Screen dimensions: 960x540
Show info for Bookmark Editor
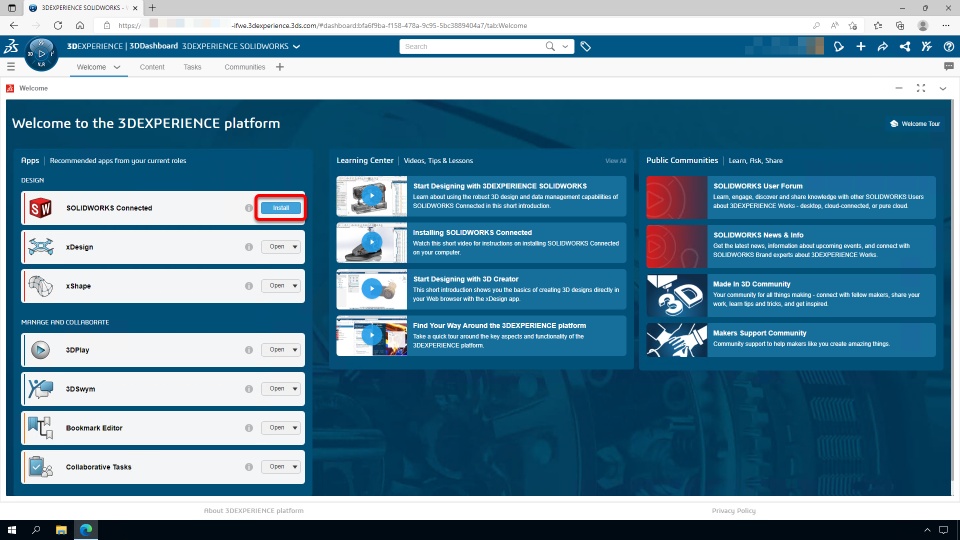click(x=249, y=428)
